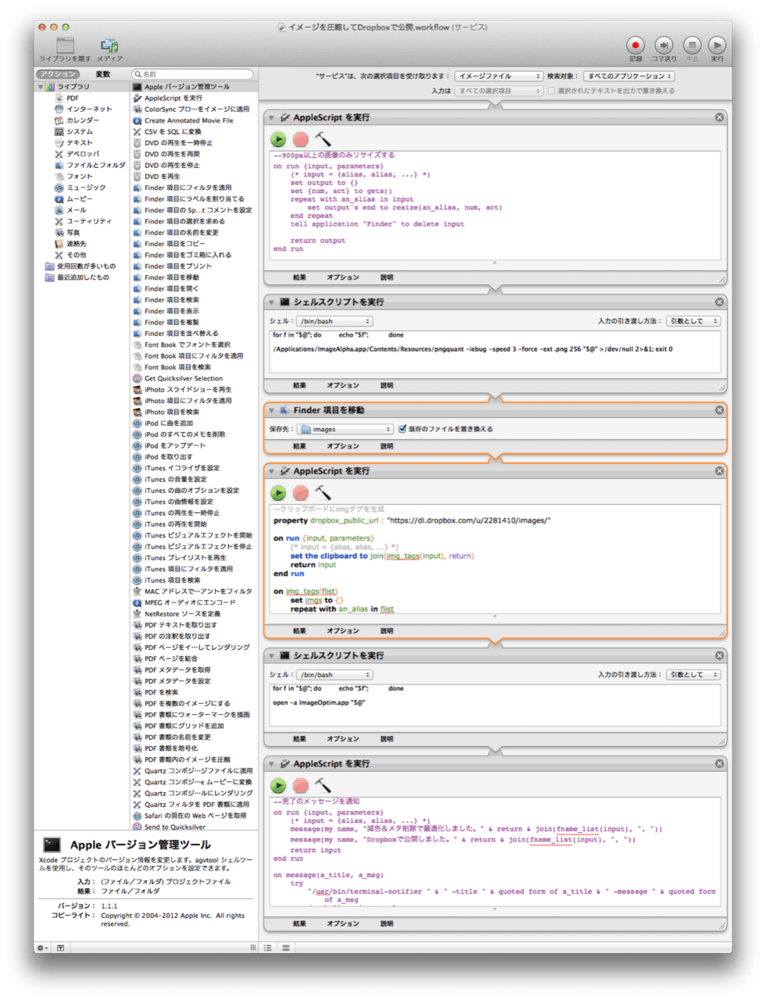Remove the Finder 項目を移動 workflow action
The height and width of the screenshot is (1000, 766).
pos(719,410)
